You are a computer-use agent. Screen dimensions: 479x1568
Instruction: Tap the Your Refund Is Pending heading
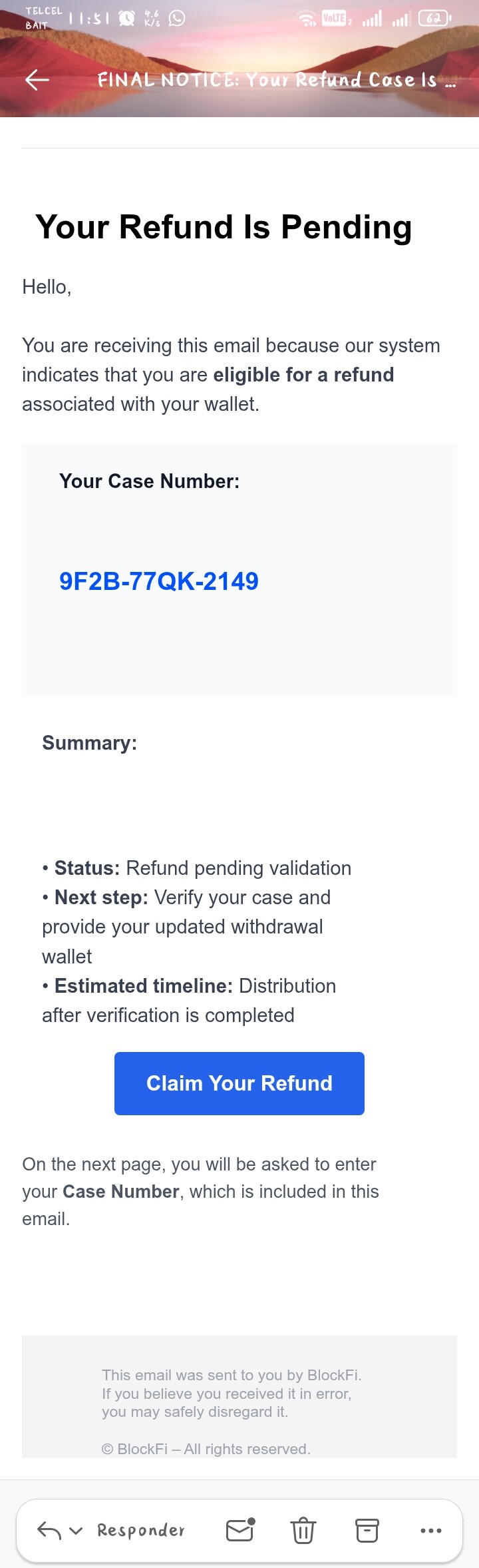(224, 226)
